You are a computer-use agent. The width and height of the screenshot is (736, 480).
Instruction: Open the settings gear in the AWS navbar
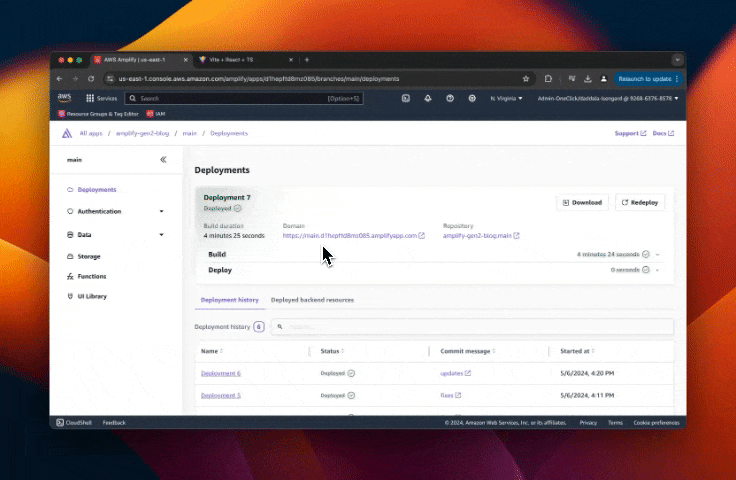[472, 98]
